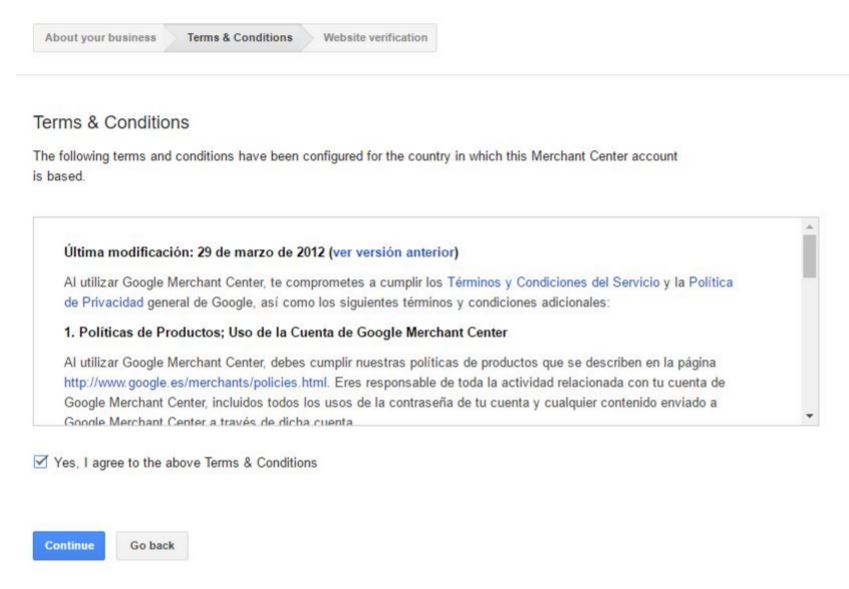Uncheck the agree to Terms checkbox

click(39, 462)
